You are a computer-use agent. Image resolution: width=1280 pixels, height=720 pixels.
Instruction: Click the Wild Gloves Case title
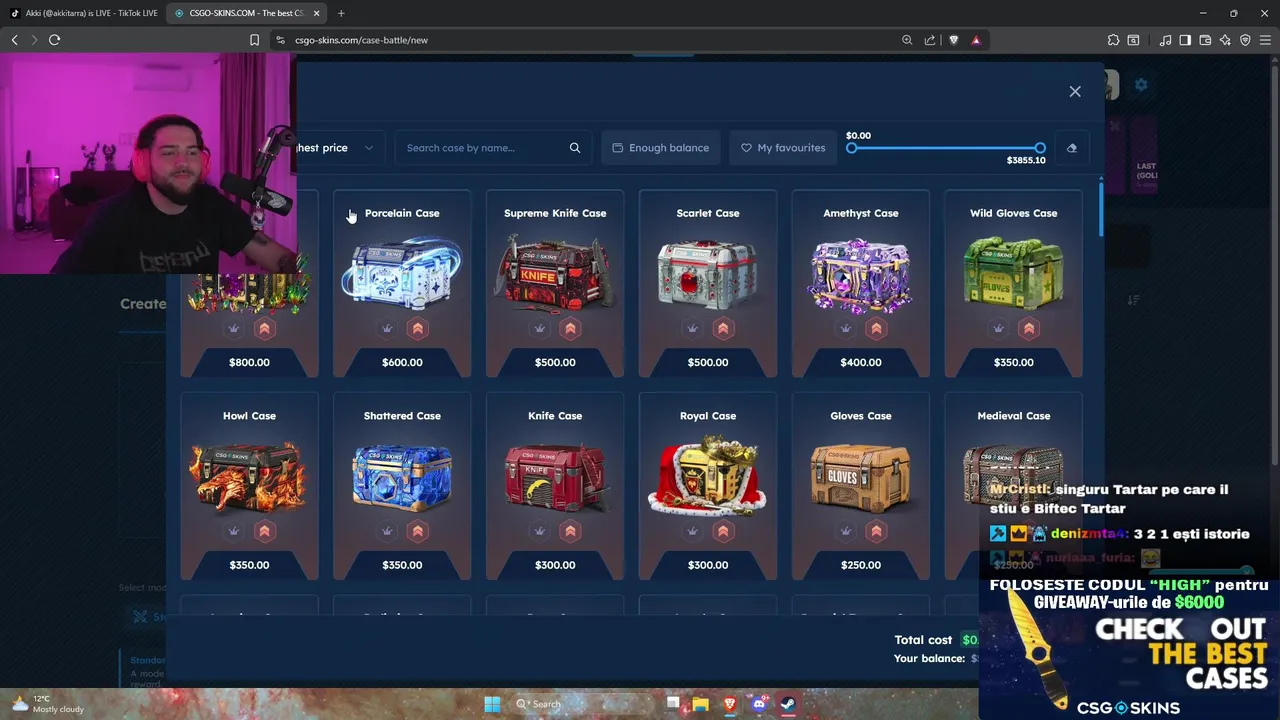point(1014,213)
